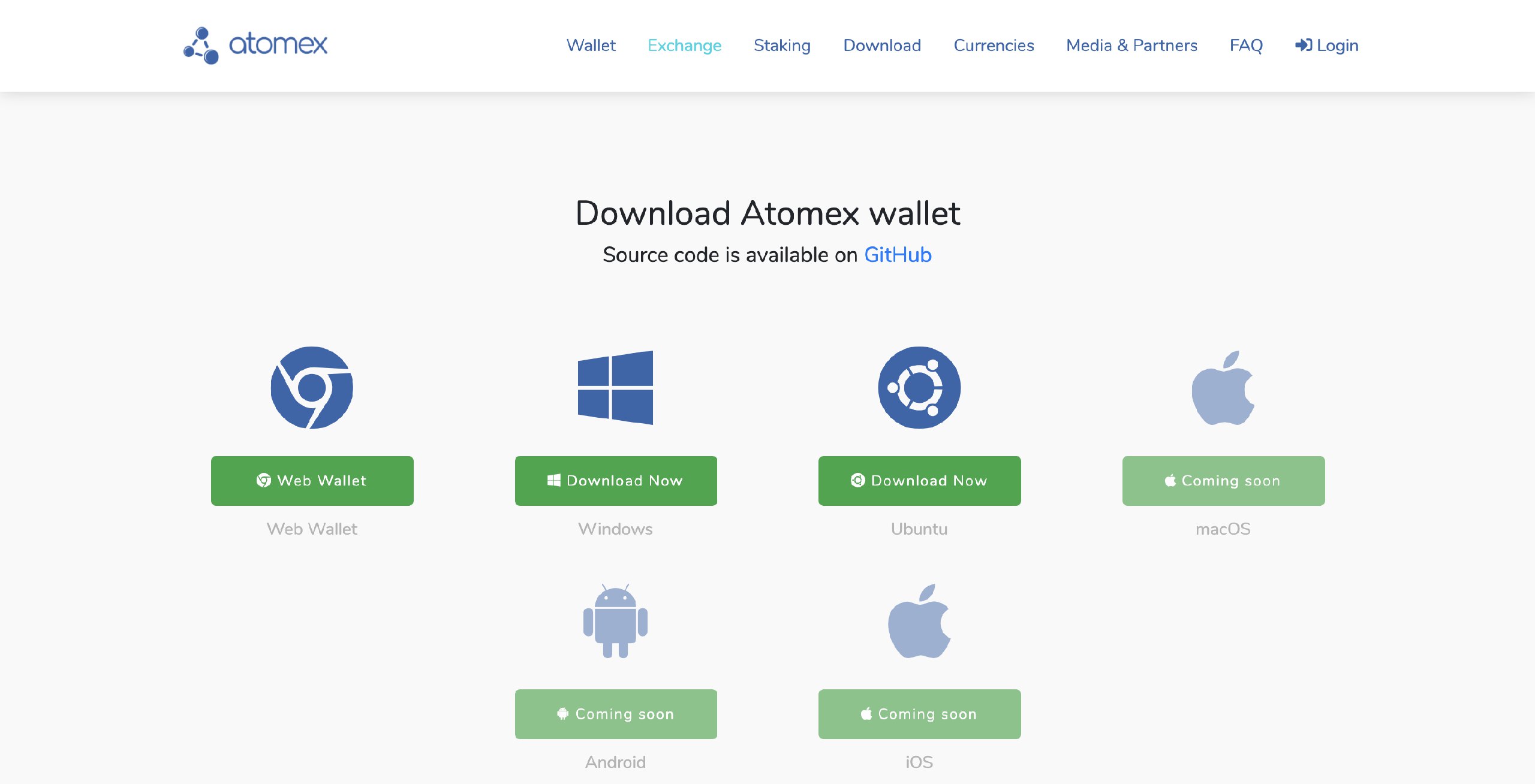Go to the Exchange page
The image size is (1535, 784).
pos(684,46)
